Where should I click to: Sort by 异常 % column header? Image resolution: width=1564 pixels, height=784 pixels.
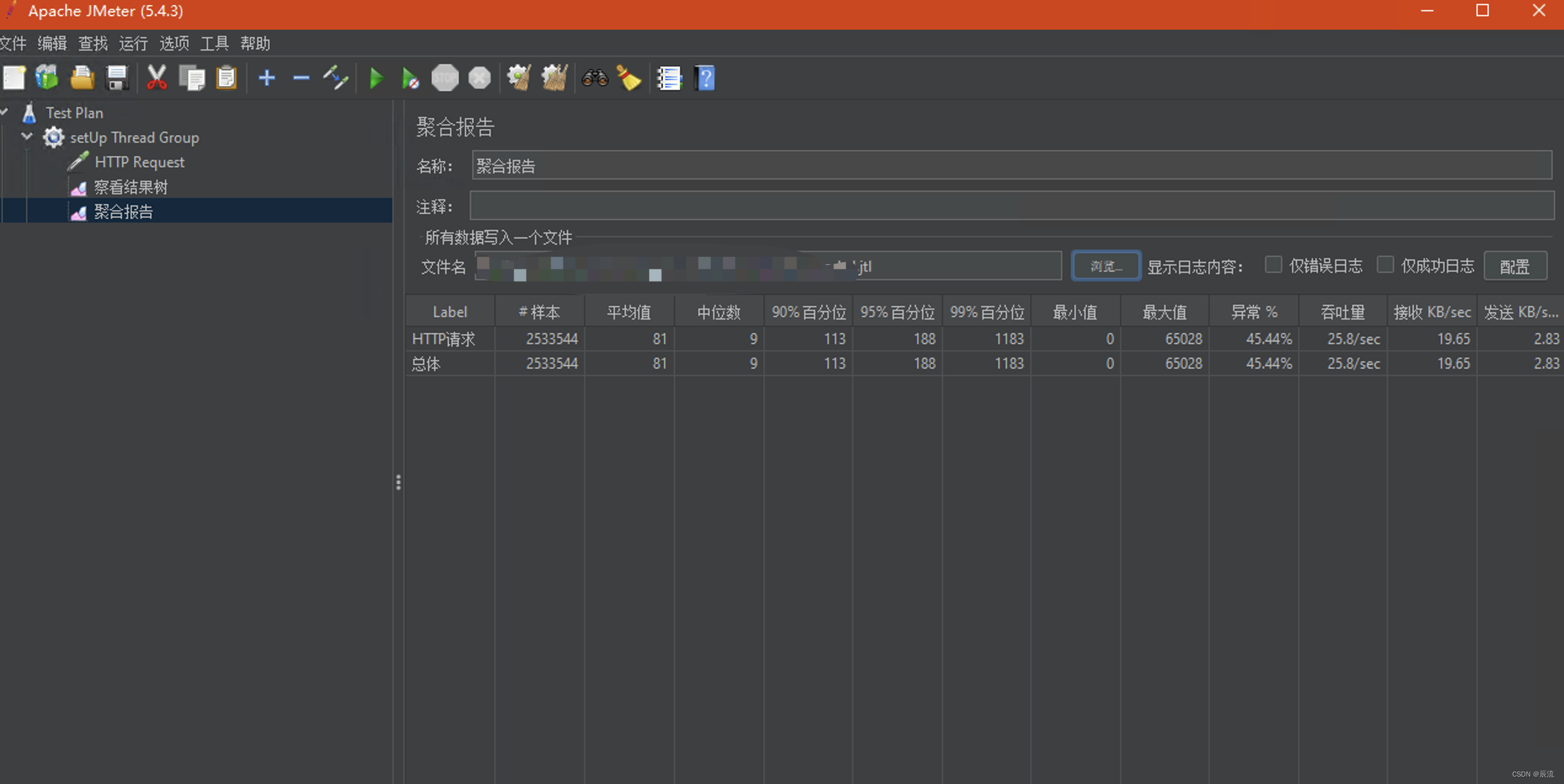[x=1254, y=312]
